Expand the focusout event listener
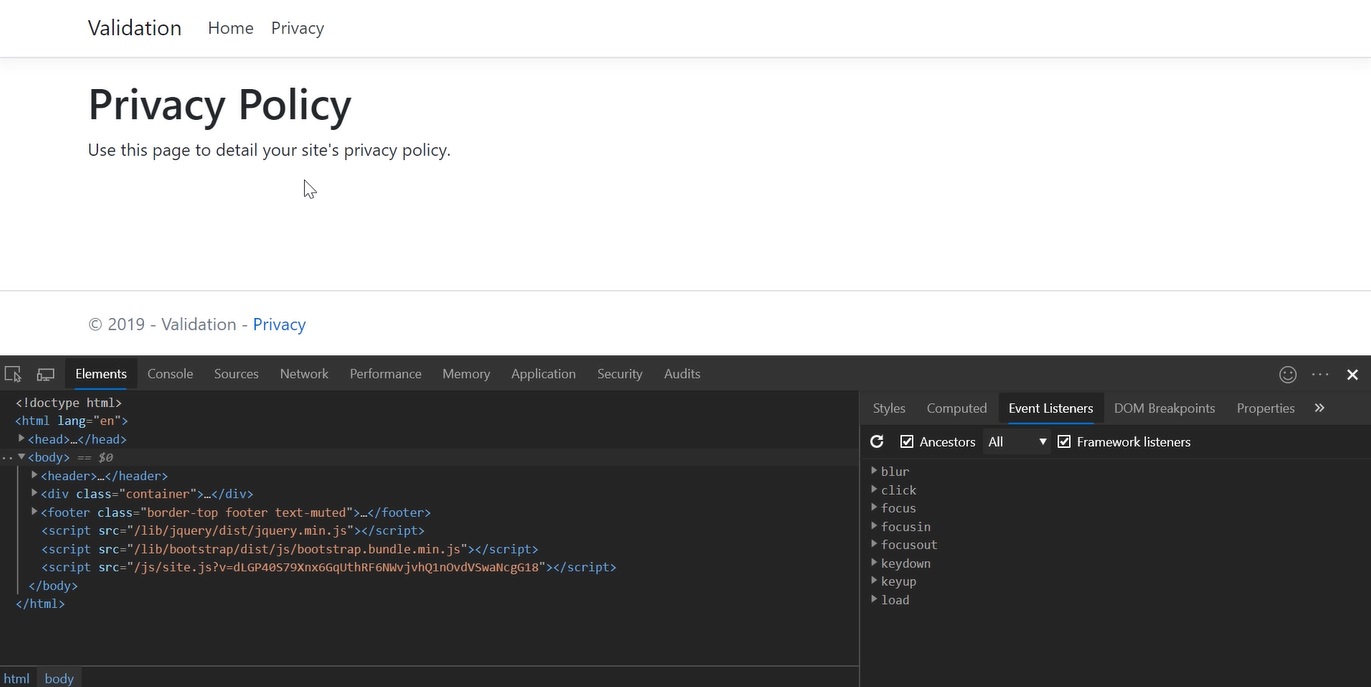This screenshot has height=687, width=1371. pyautogui.click(x=874, y=544)
